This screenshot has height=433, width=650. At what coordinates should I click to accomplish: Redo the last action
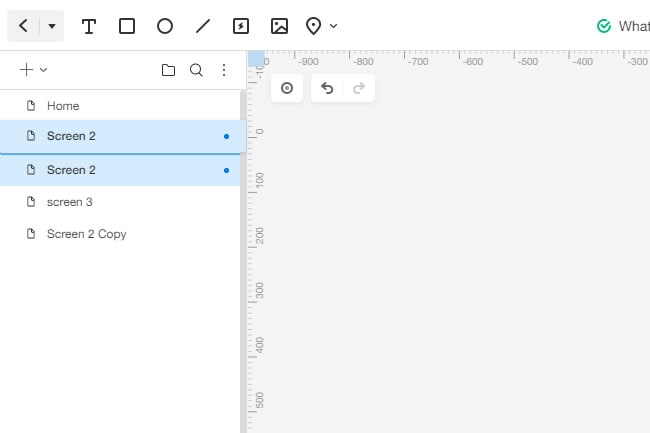tap(359, 88)
